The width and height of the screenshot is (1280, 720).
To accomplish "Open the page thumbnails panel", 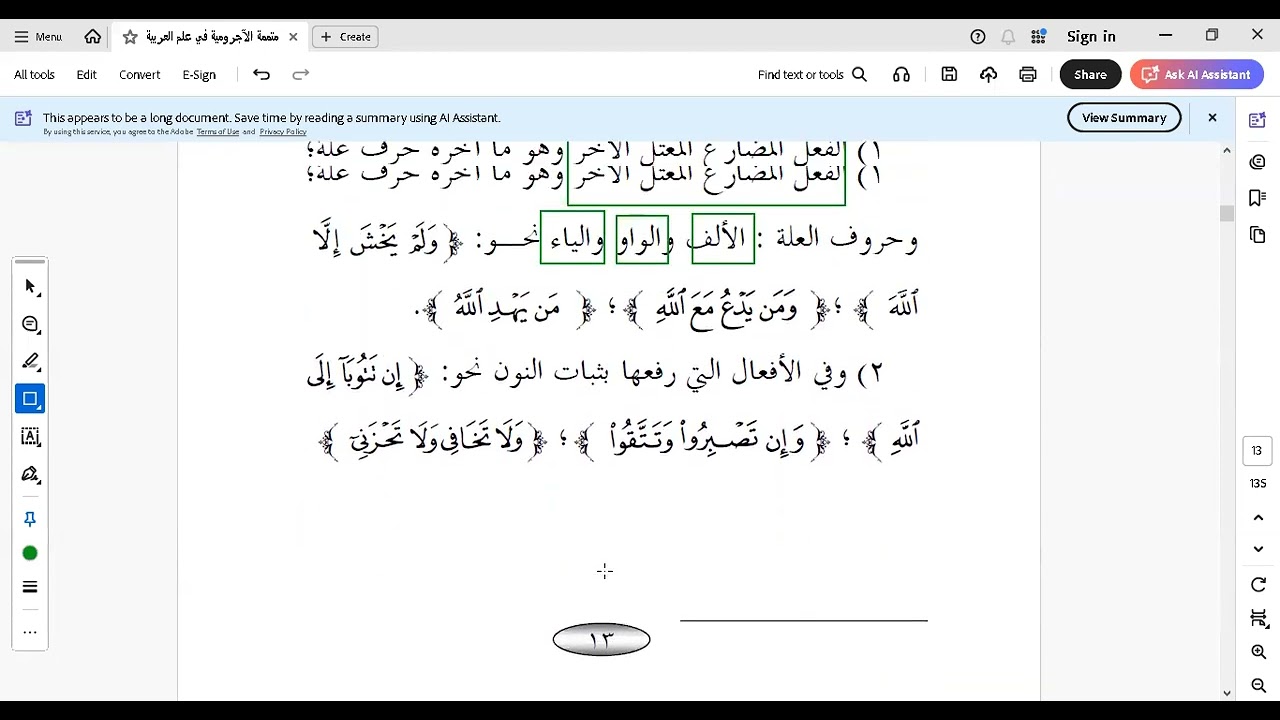I will point(1258,235).
